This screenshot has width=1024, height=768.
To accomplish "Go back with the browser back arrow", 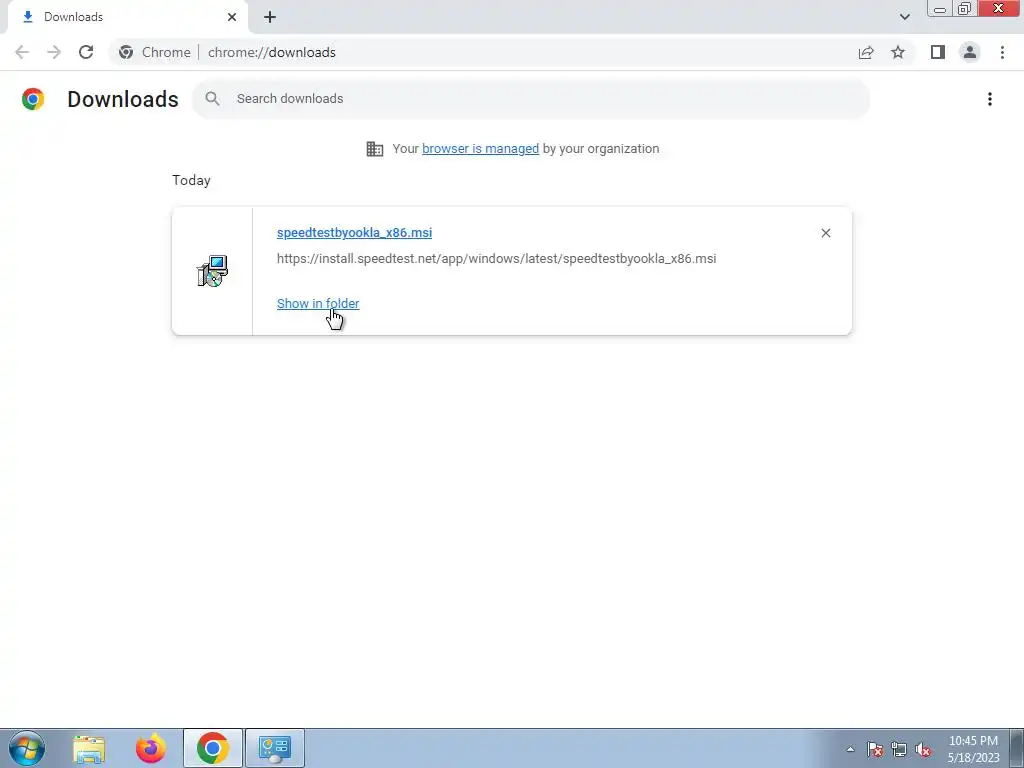I will point(22,52).
